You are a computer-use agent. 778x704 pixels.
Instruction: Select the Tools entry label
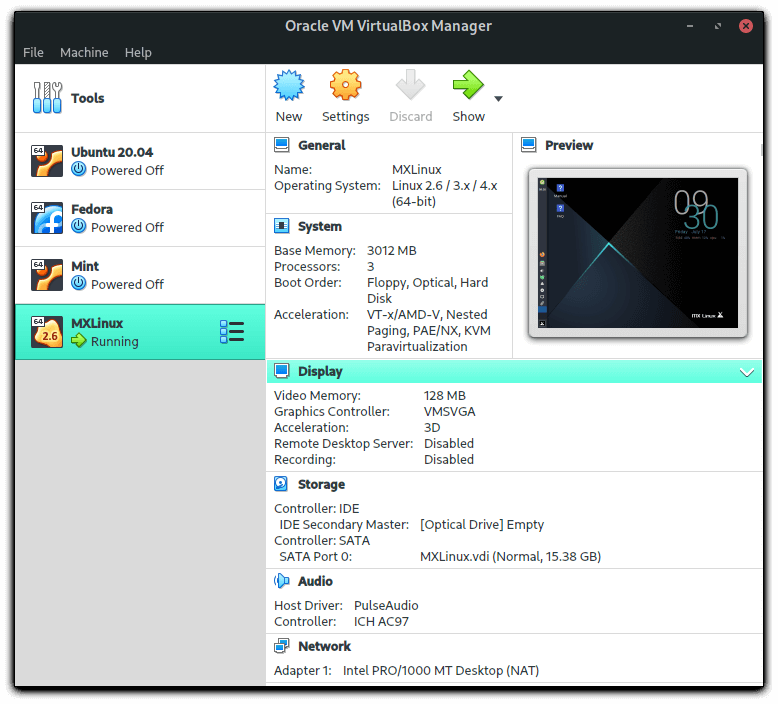[88, 98]
